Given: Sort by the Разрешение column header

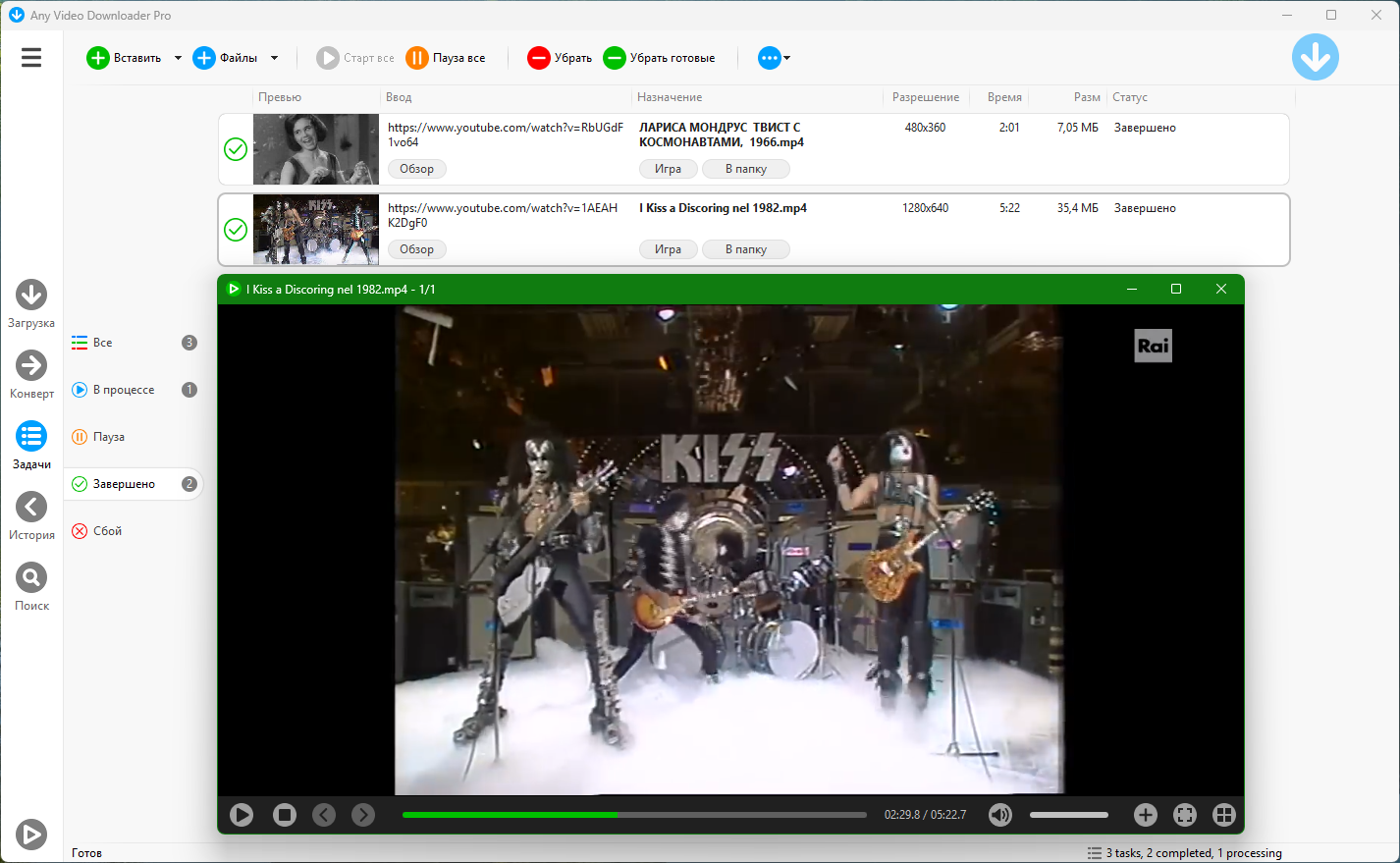Looking at the screenshot, I should pos(926,97).
